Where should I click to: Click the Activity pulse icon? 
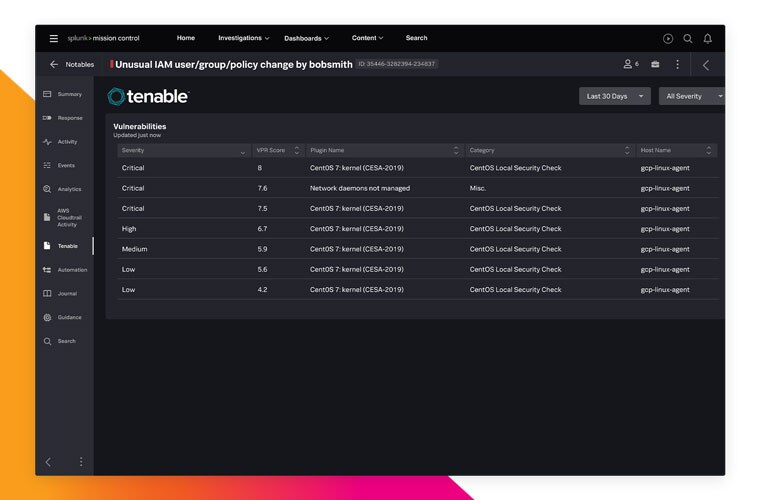pyautogui.click(x=47, y=142)
